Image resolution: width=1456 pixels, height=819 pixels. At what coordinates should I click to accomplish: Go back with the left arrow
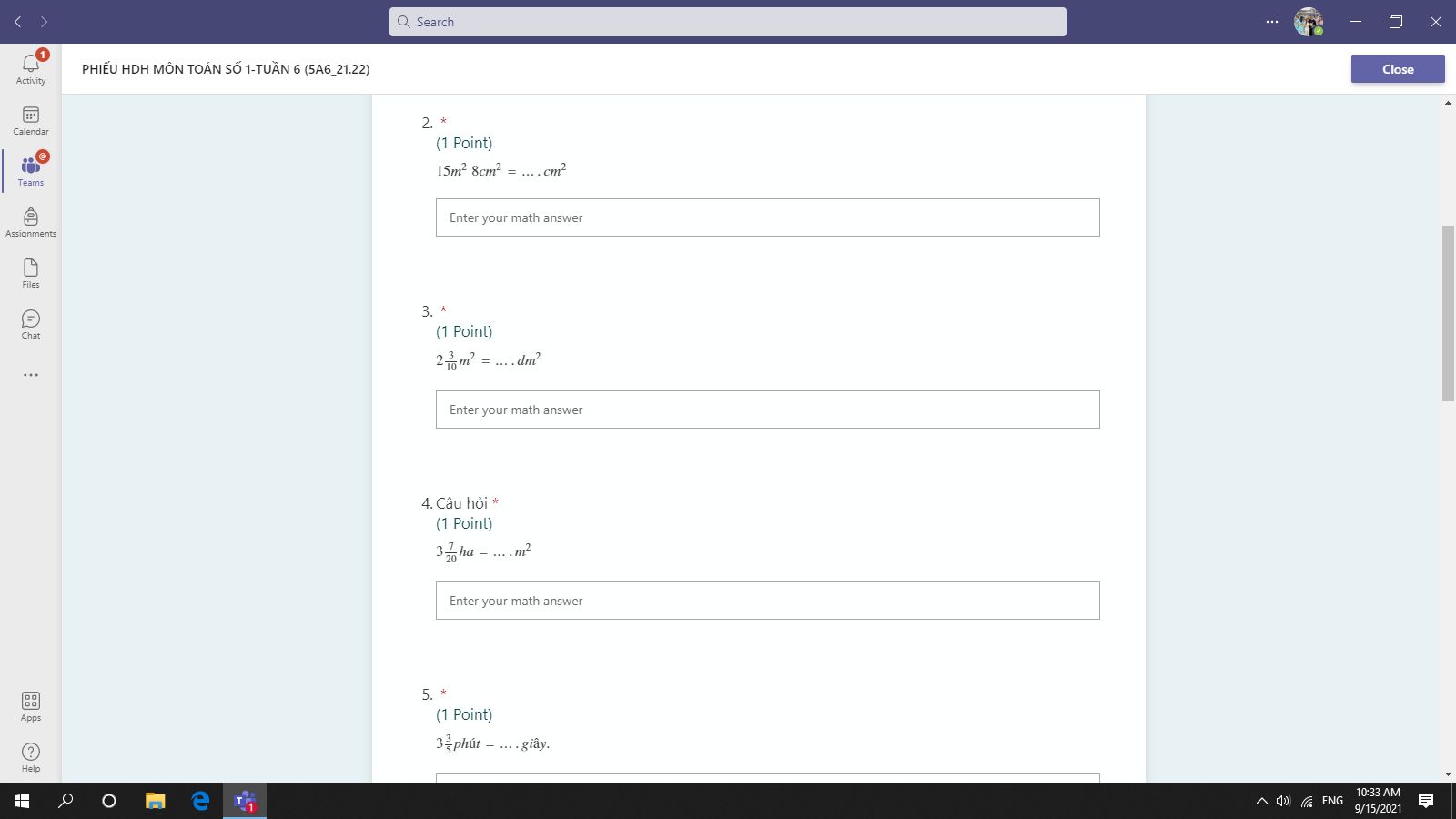(18, 22)
